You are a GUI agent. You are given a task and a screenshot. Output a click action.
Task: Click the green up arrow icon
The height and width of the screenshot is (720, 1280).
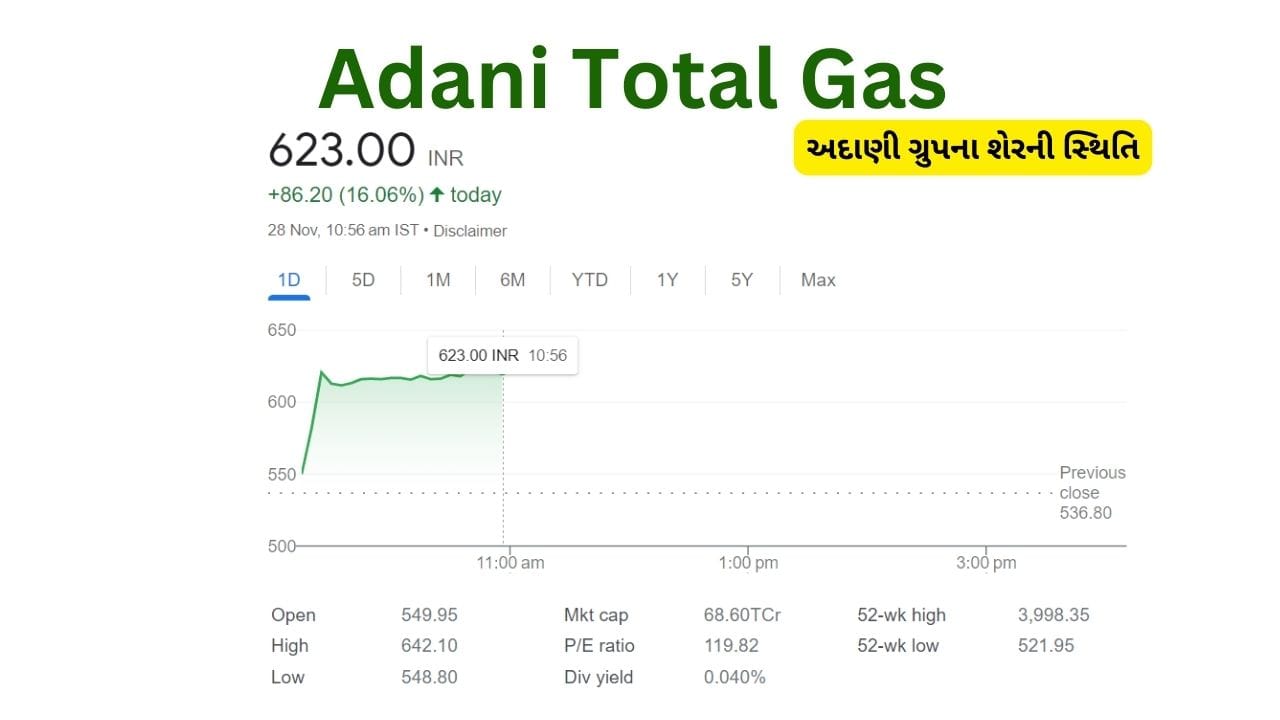coord(437,195)
